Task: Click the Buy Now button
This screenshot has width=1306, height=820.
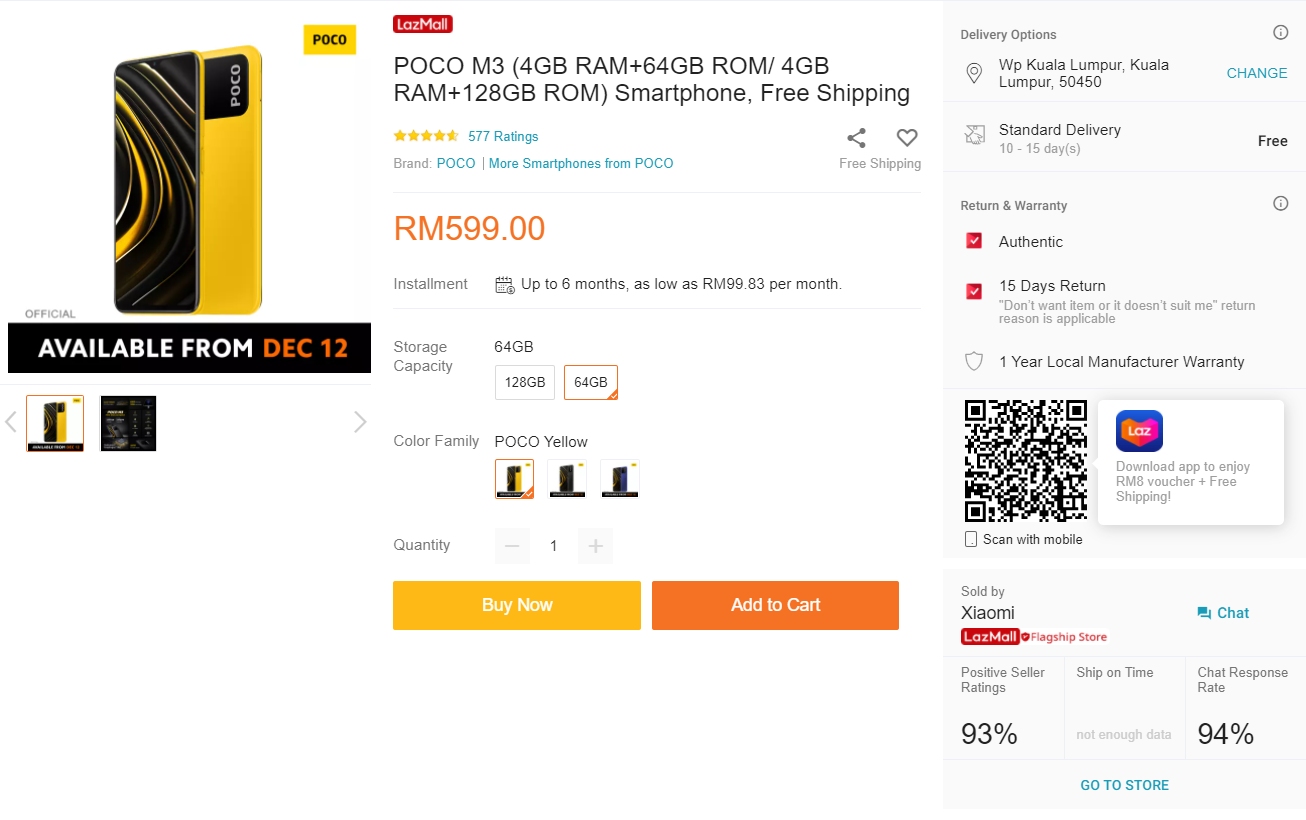Action: pyautogui.click(x=516, y=605)
